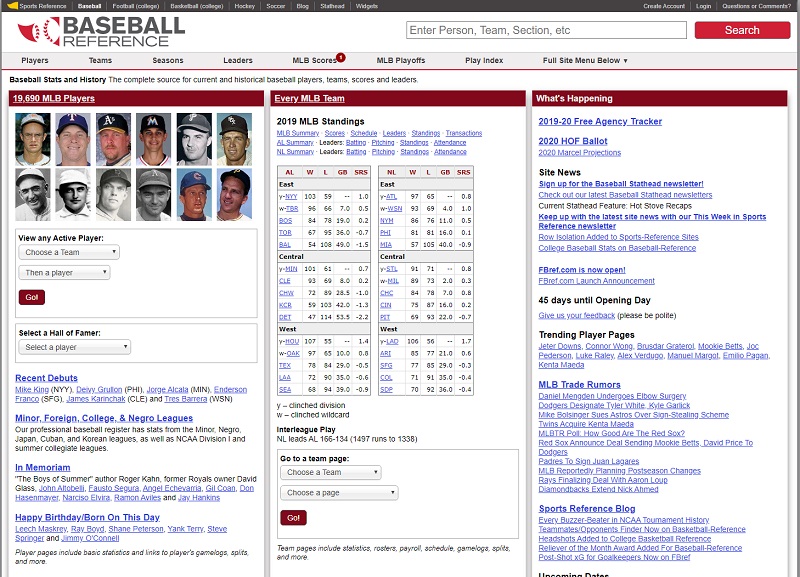The width and height of the screenshot is (800, 577).
Task: Open the MLB Scores menu item
Action: pyautogui.click(x=314, y=60)
